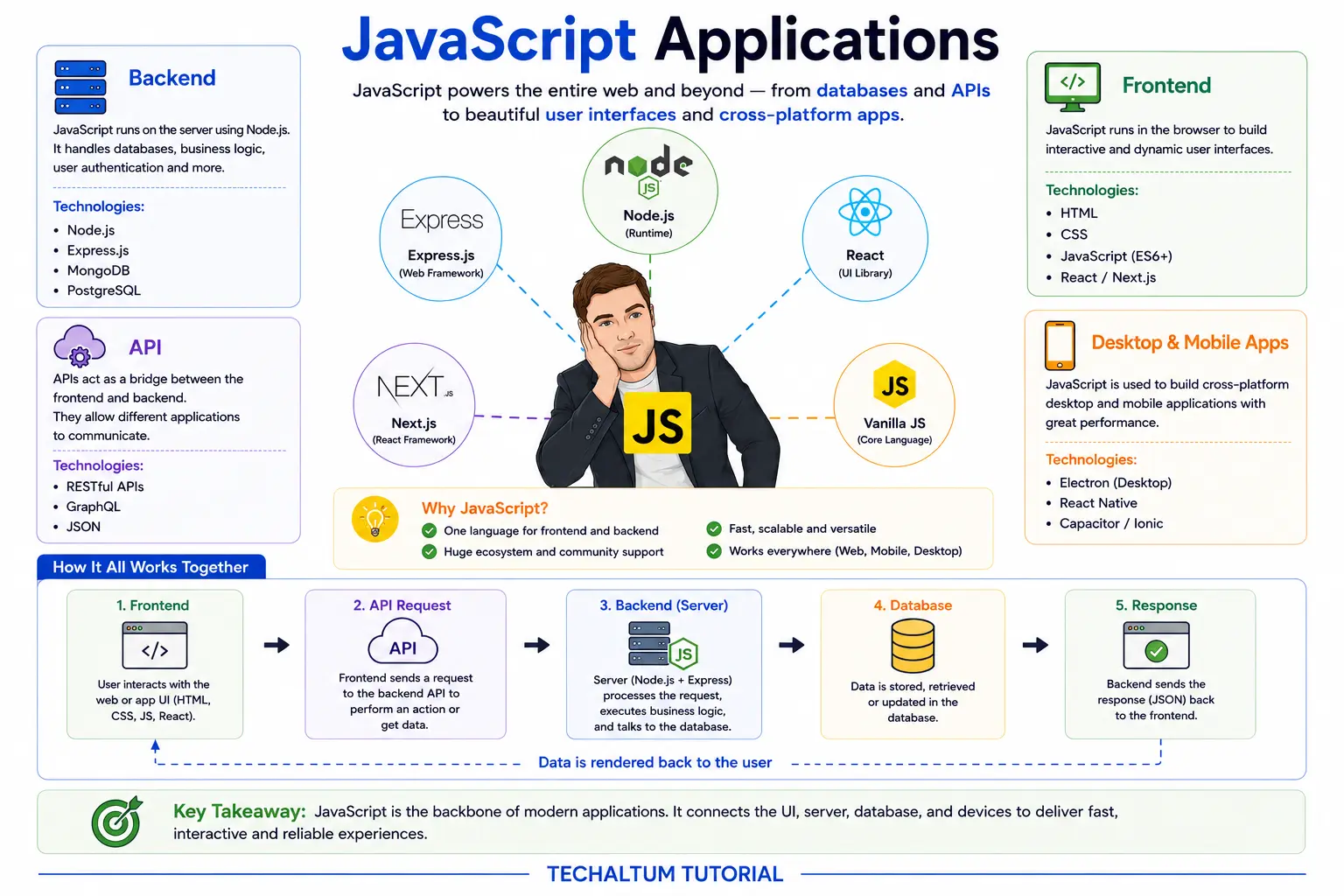Click the Express logo in the circle
Image resolution: width=1344 pixels, height=896 pixels.
(x=441, y=220)
